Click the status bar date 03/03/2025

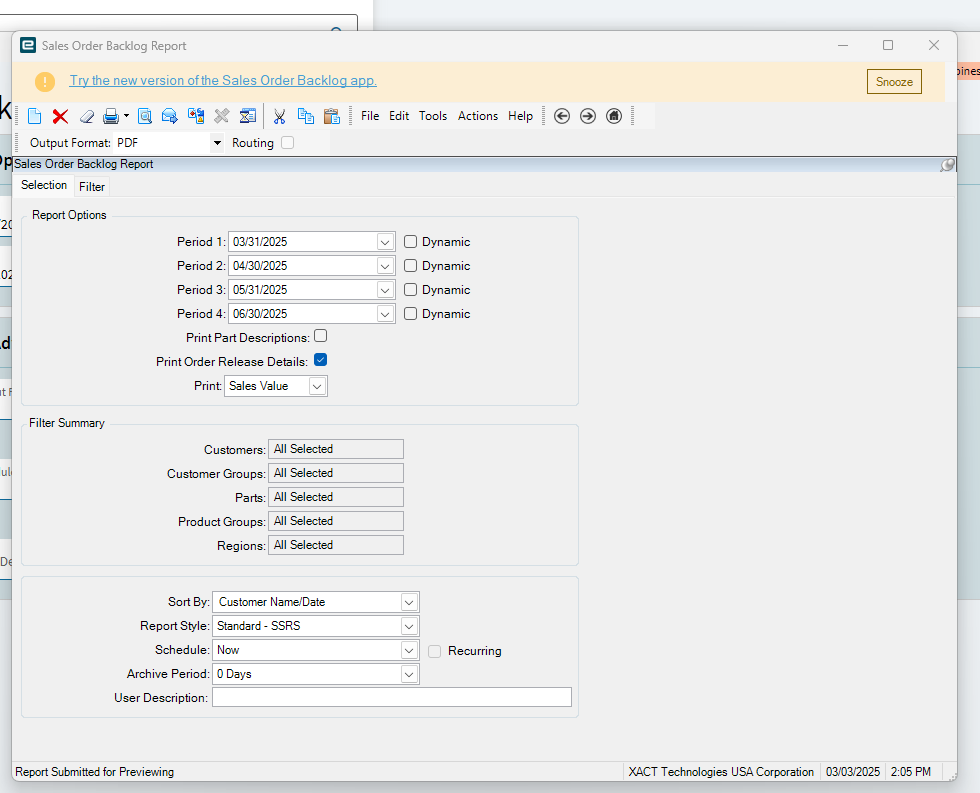click(x=852, y=772)
